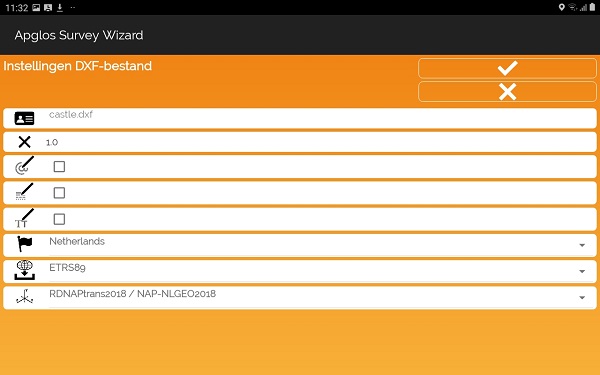The image size is (600, 375).
Task: Enable the checkbox beside the text pencil icon
Action: coord(59,219)
